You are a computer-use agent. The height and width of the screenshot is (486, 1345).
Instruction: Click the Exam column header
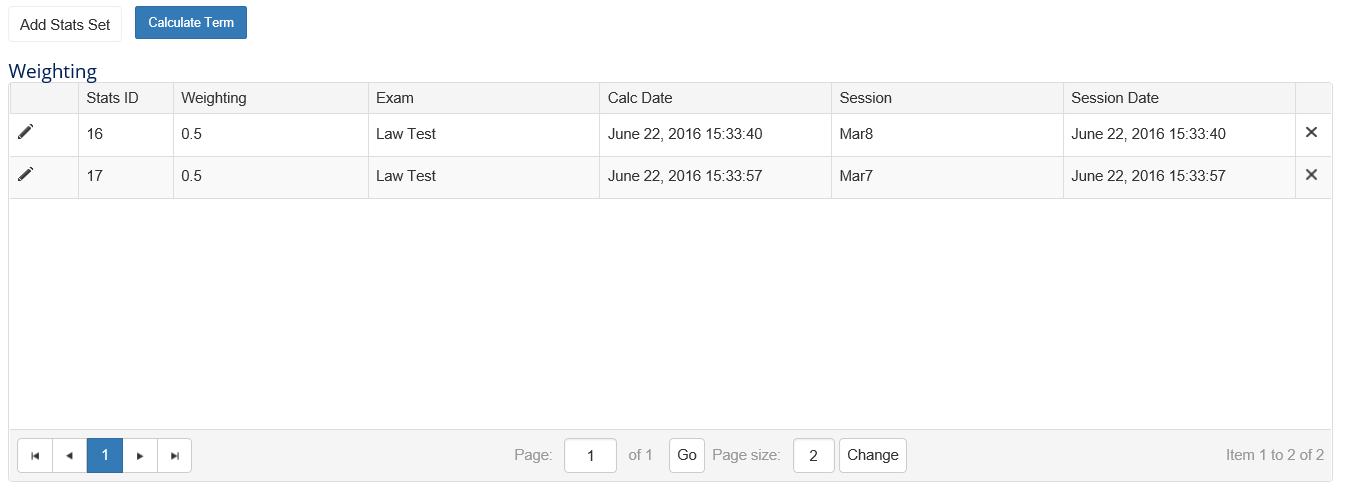395,98
